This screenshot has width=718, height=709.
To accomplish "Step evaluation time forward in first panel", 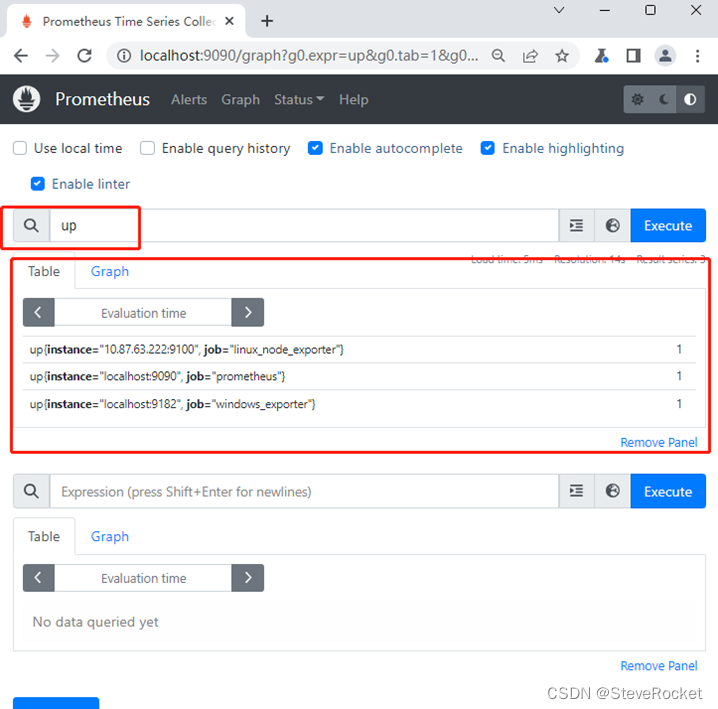I will tap(248, 312).
